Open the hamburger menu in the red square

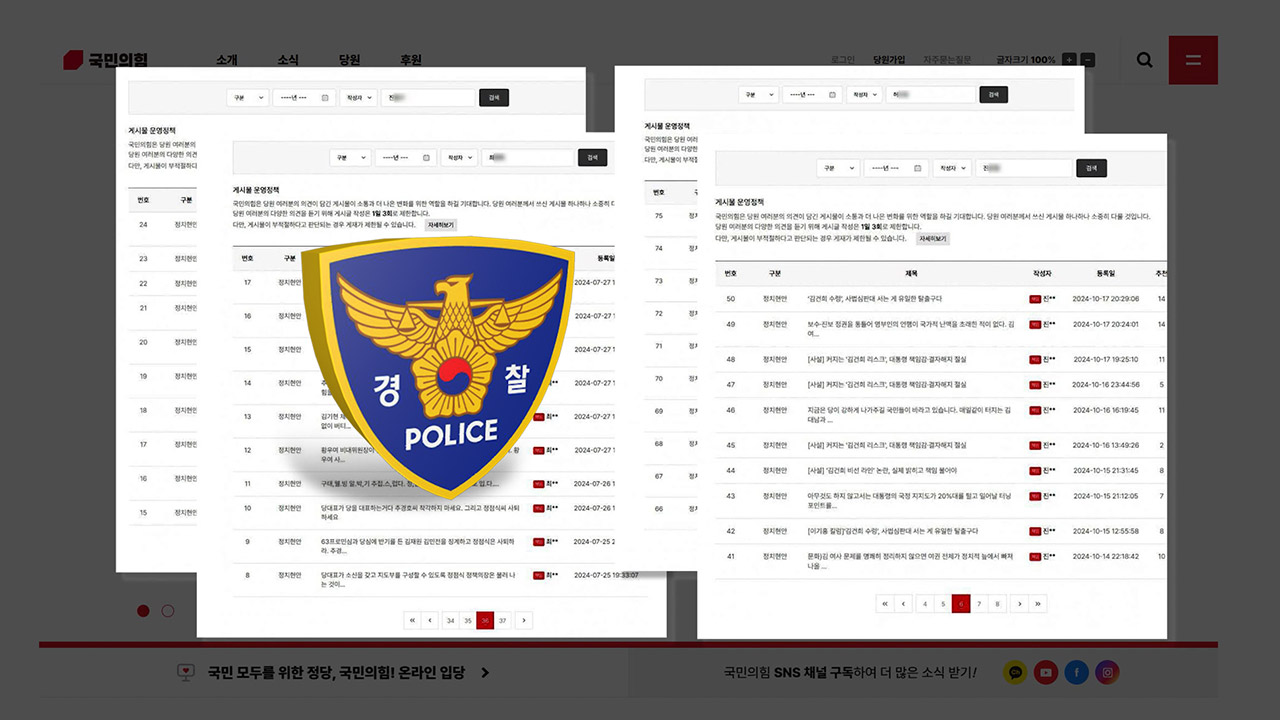coord(1193,60)
